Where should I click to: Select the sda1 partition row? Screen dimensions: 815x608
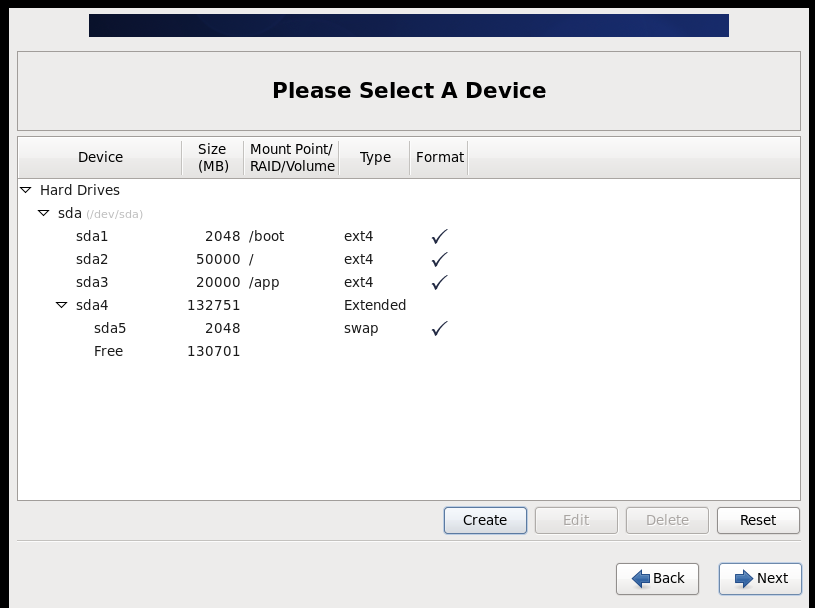click(409, 236)
